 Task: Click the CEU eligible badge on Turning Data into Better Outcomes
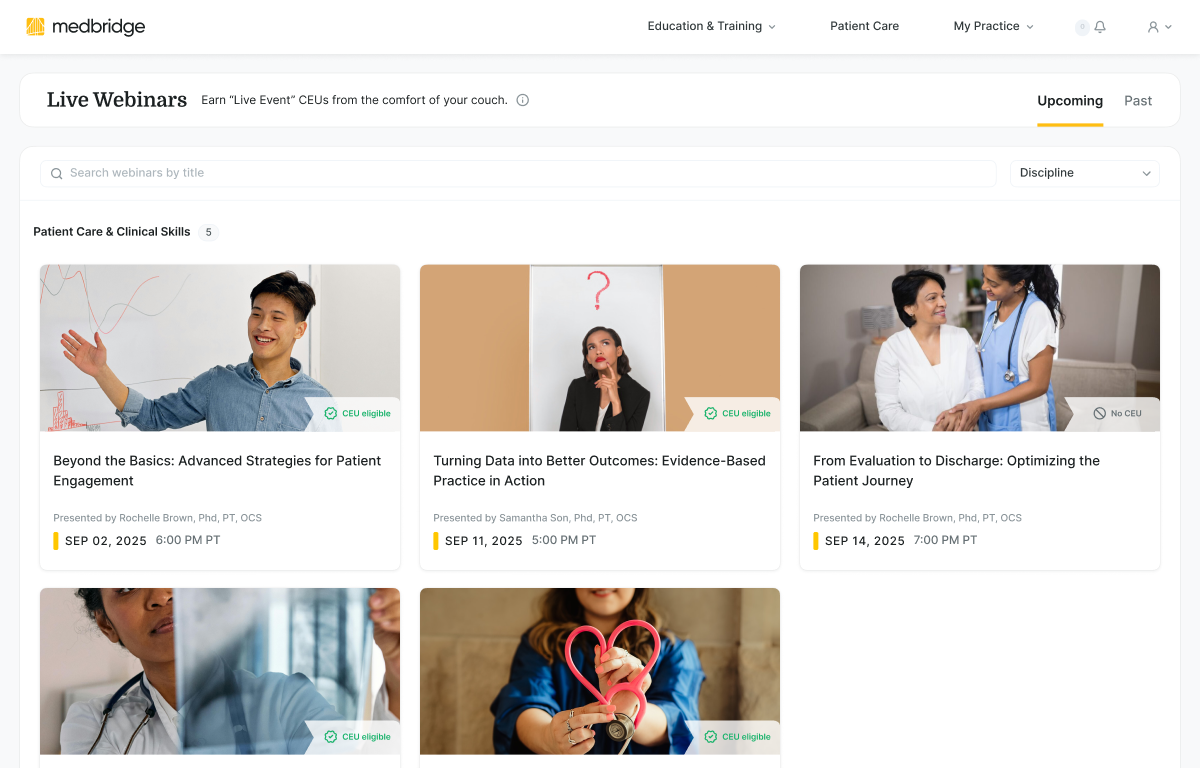pyautogui.click(x=737, y=412)
